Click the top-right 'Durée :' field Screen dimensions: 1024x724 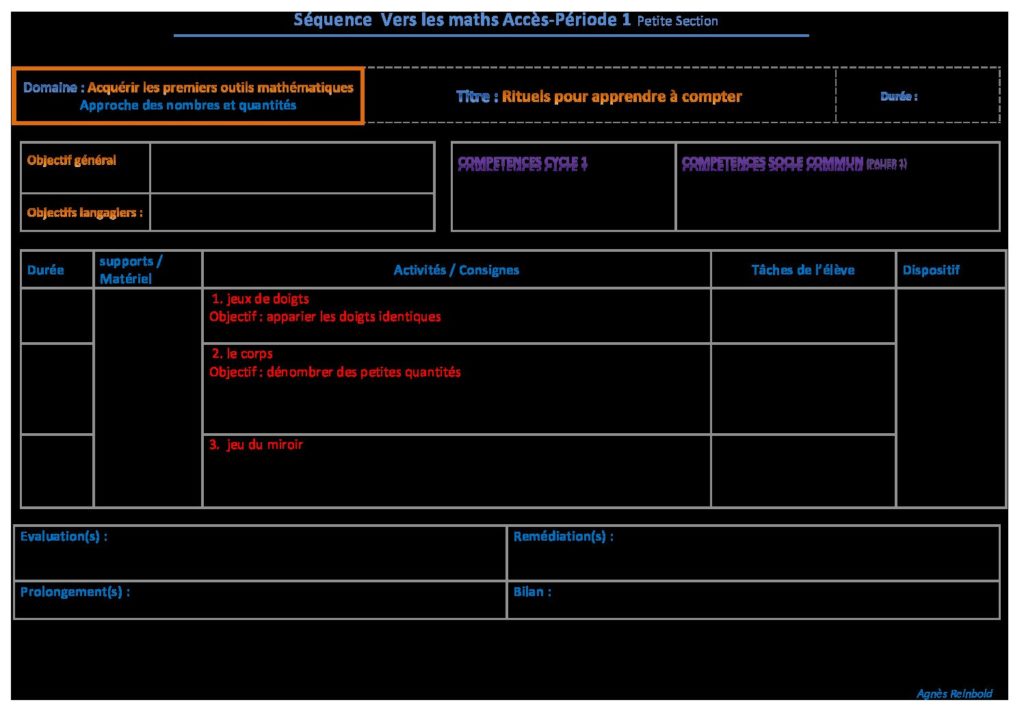point(898,97)
